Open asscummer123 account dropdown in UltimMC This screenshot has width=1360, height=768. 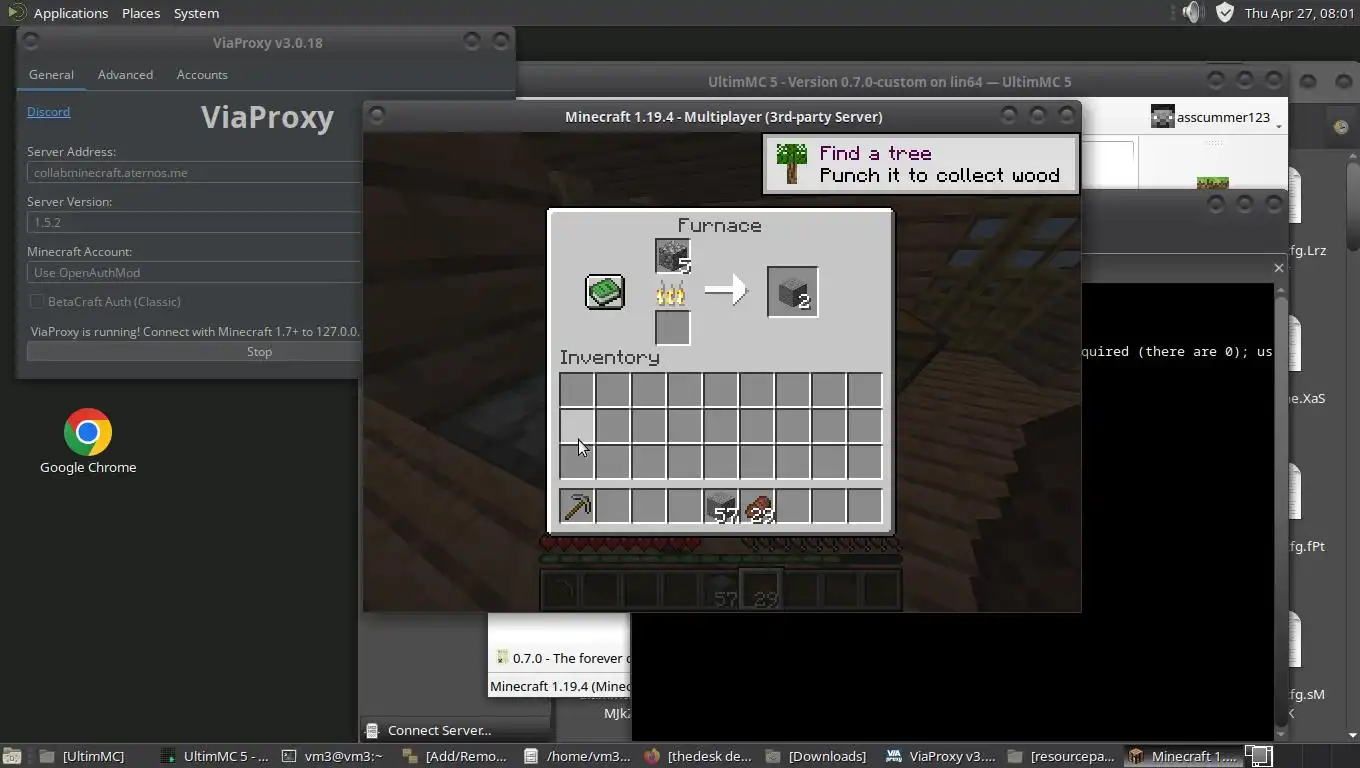tap(1215, 117)
